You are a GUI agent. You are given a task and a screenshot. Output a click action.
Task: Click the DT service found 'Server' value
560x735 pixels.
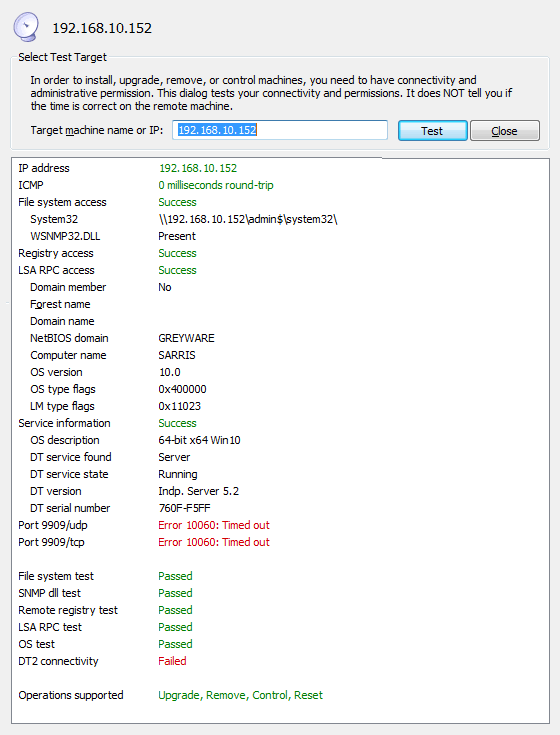[174, 457]
